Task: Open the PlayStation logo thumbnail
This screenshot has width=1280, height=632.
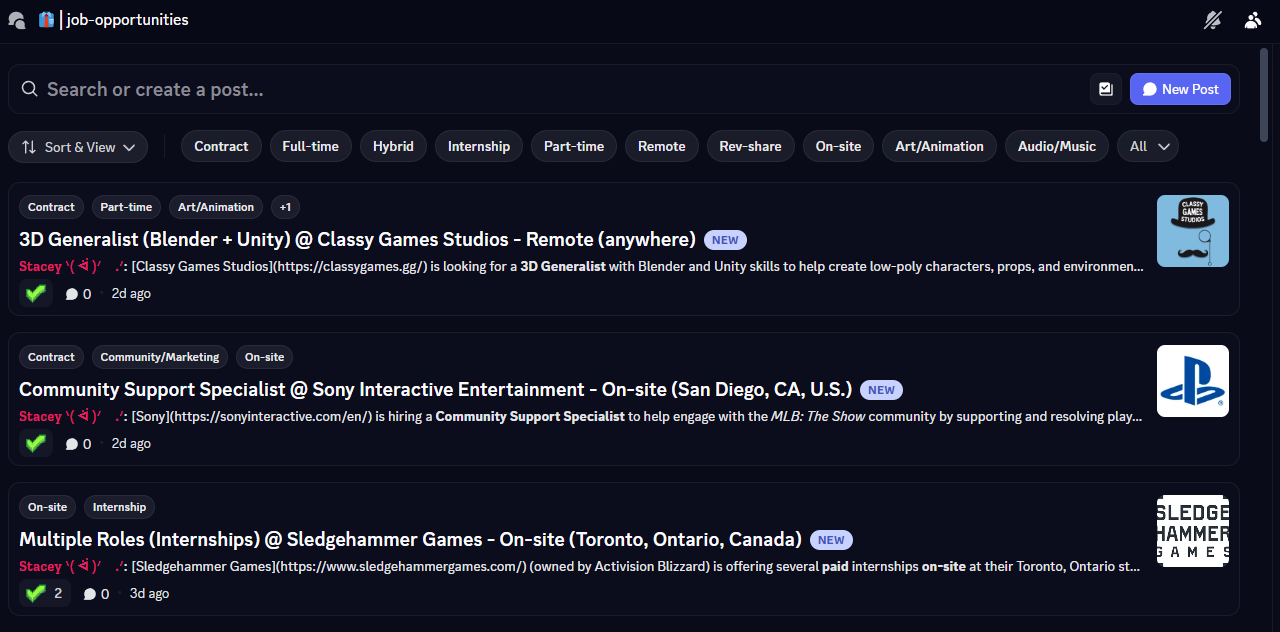Action: click(1192, 381)
